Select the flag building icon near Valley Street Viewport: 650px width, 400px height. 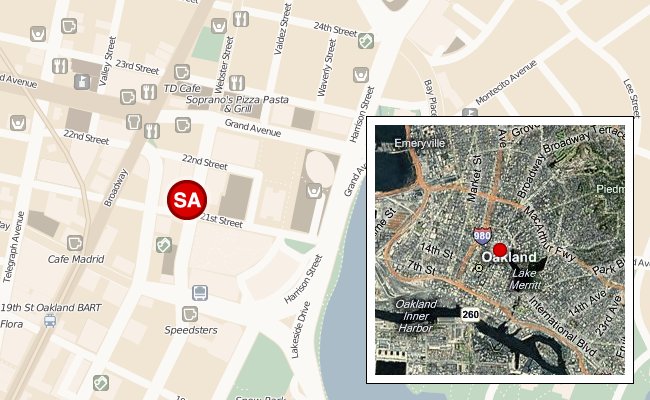coord(82,82)
